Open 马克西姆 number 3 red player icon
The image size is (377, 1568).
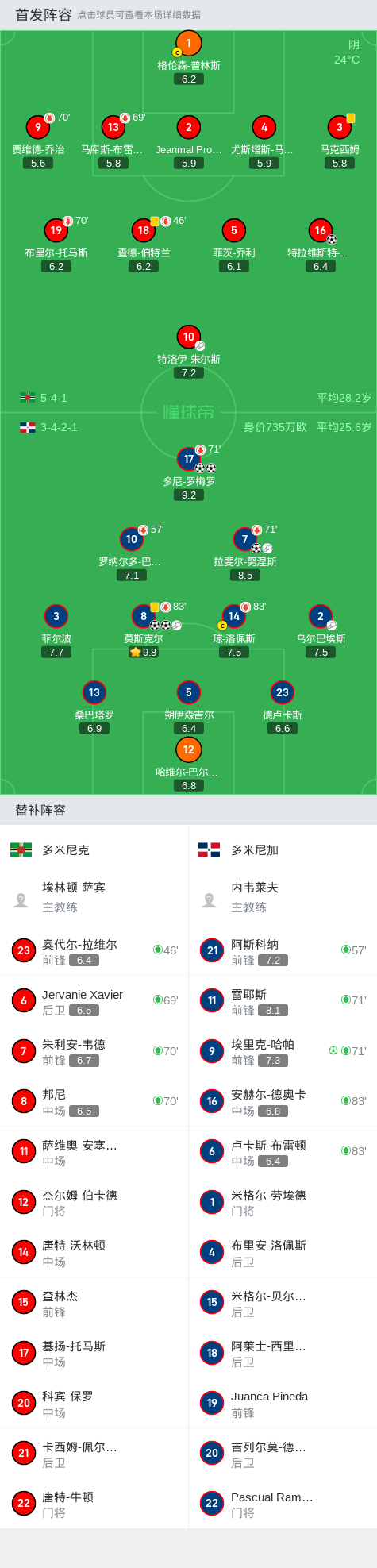coord(340,127)
